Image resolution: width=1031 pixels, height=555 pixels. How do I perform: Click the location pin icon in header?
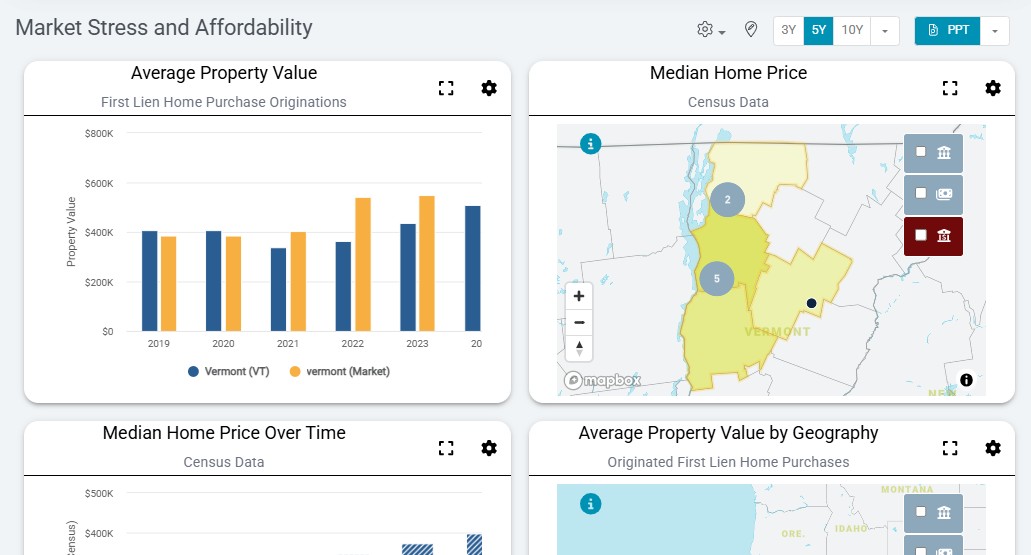coord(751,30)
